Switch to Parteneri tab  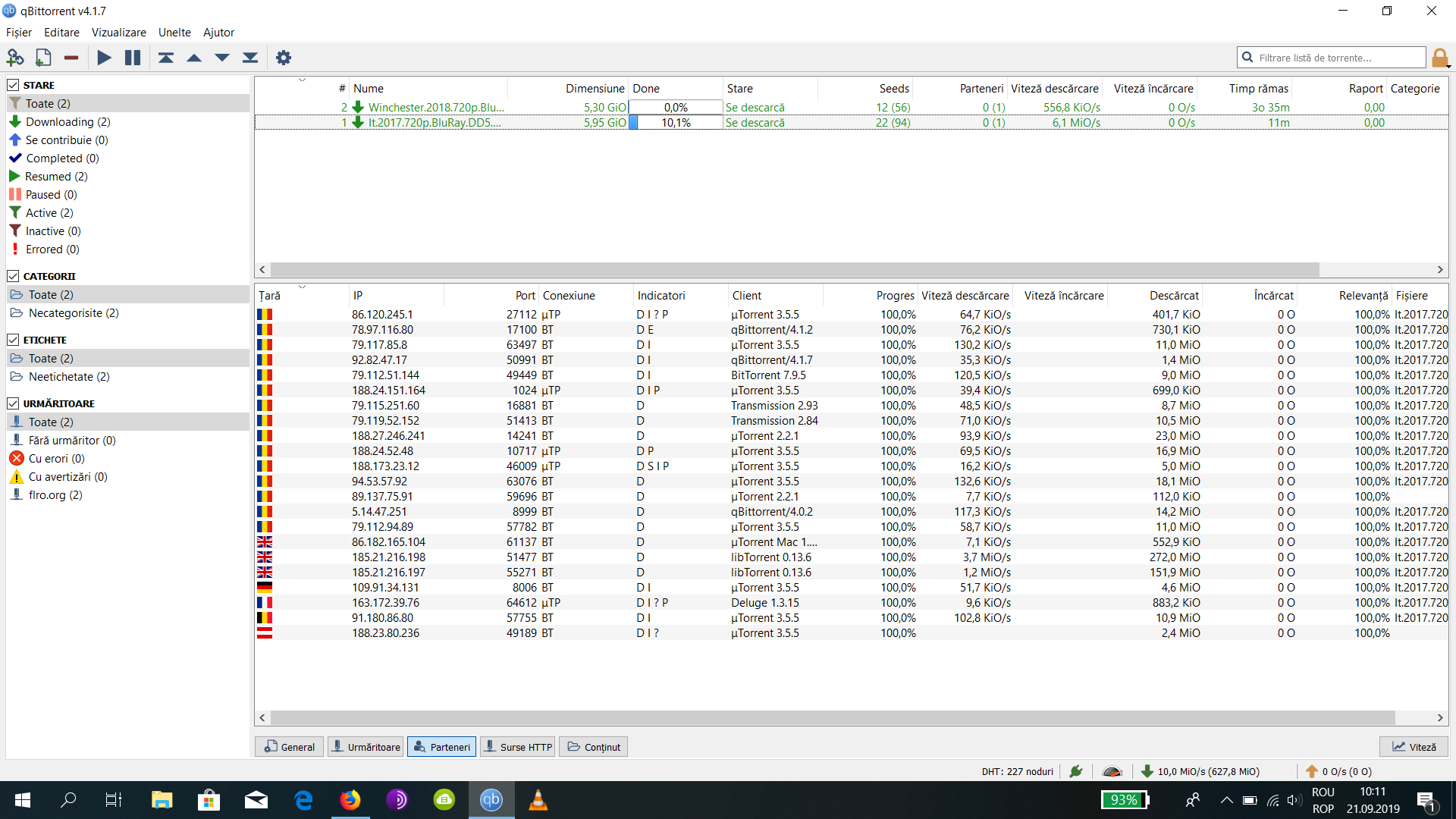[442, 747]
